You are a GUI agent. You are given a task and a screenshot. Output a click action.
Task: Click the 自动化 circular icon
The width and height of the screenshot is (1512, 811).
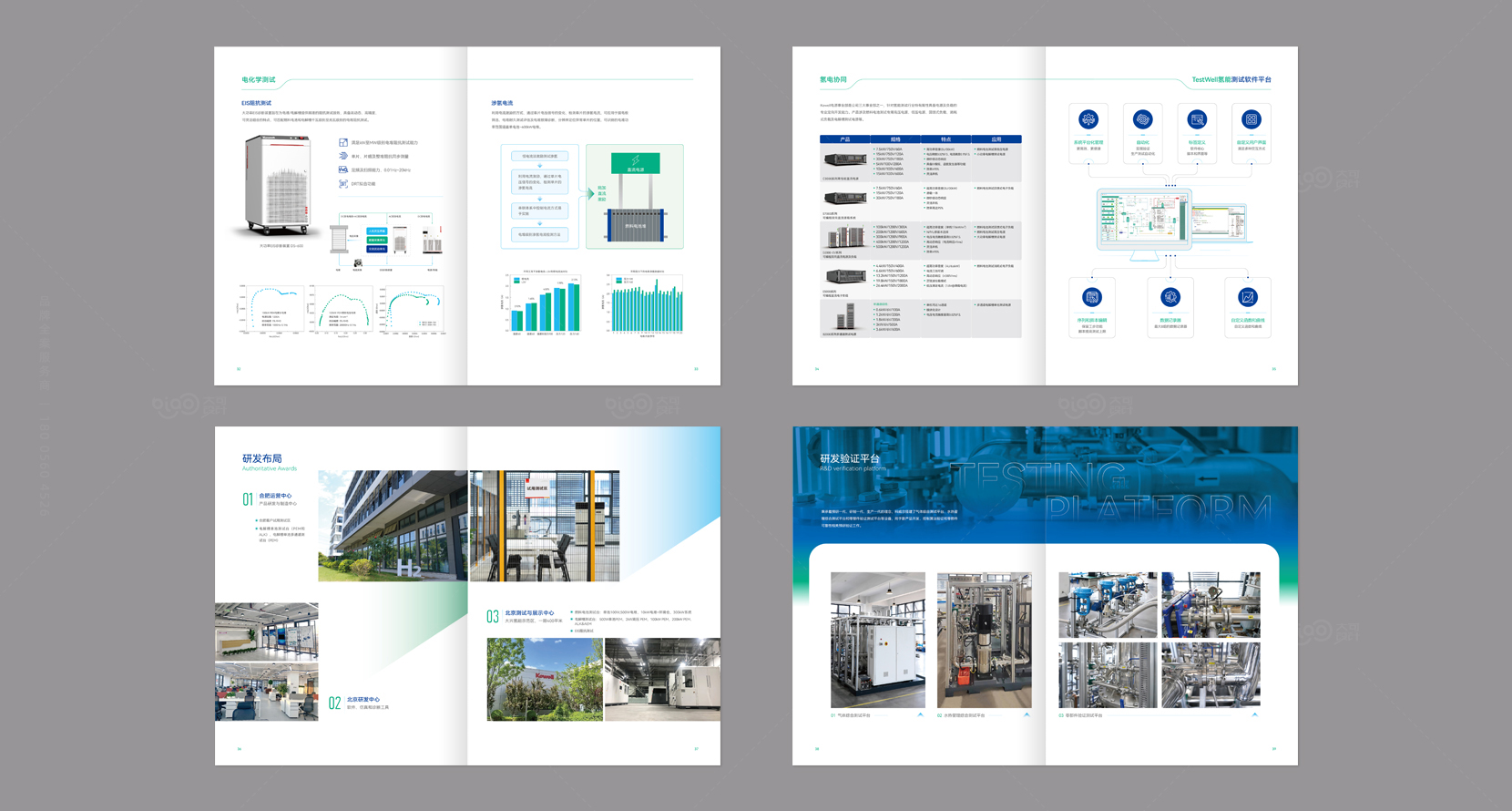(x=1142, y=119)
